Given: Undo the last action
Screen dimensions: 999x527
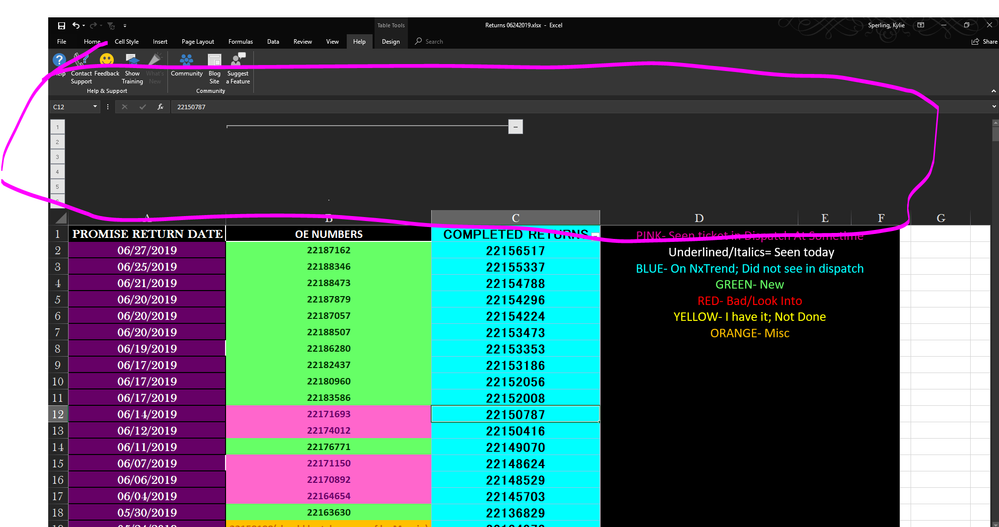Looking at the screenshot, I should point(76,25).
